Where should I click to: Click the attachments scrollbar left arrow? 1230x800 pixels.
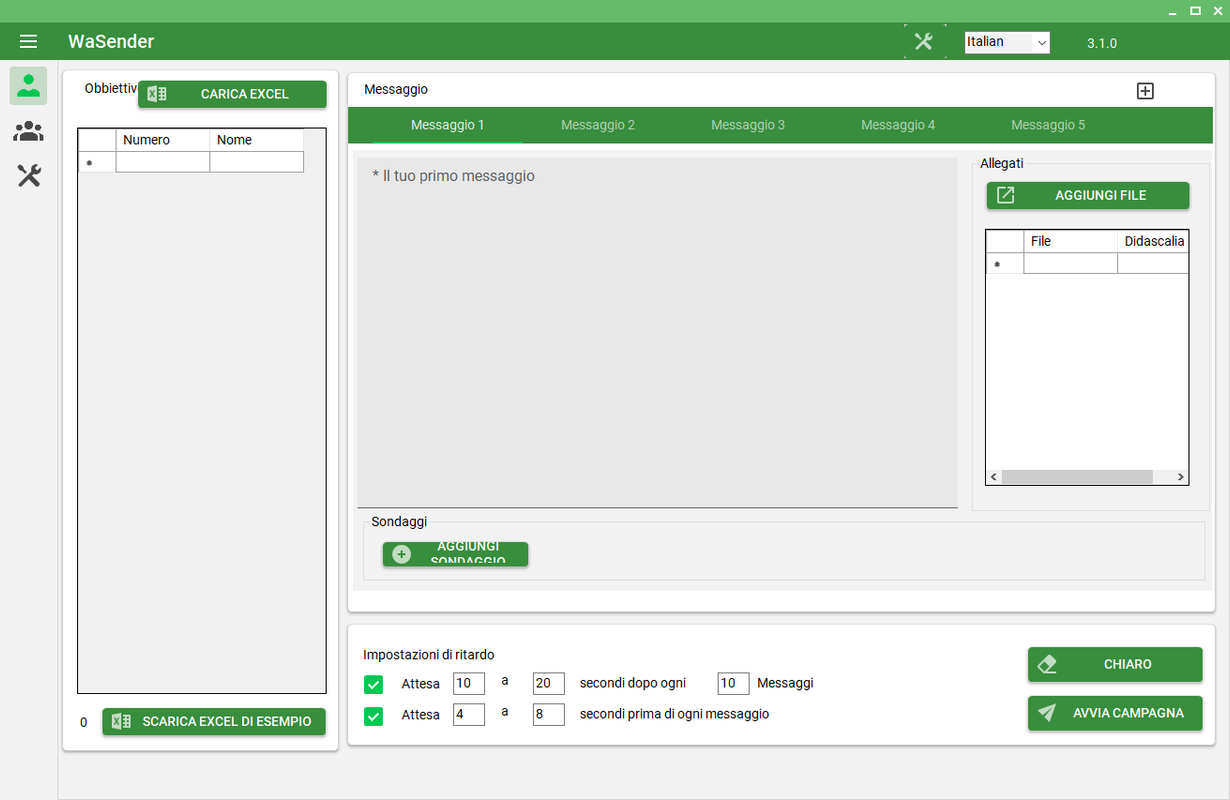[994, 477]
